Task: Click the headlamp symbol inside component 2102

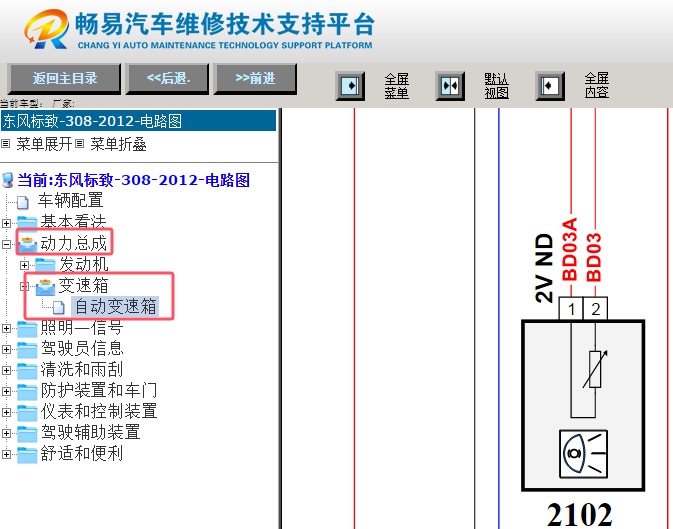Action: [583, 454]
